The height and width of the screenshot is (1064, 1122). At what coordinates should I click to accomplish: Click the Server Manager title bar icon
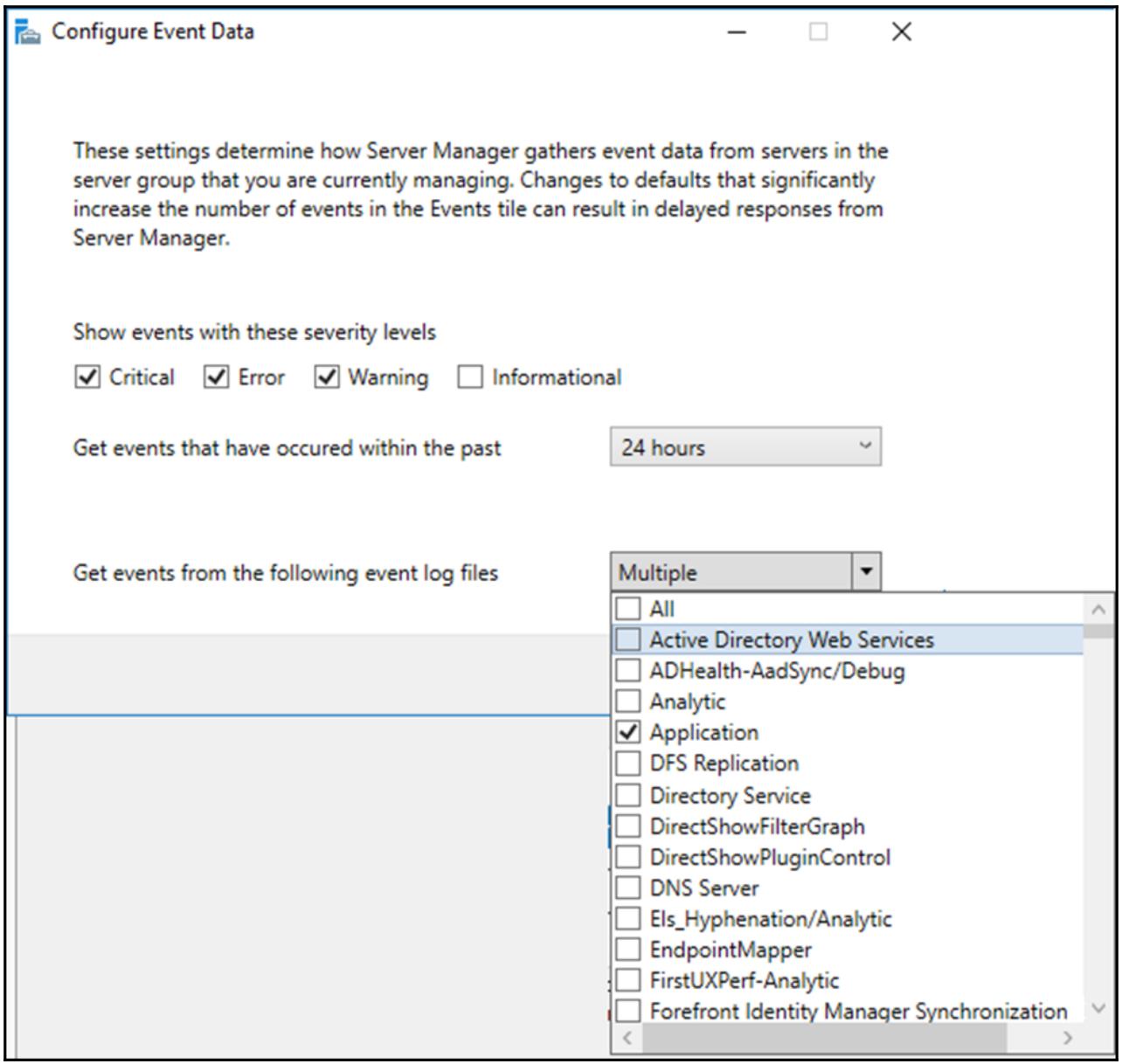point(28,32)
